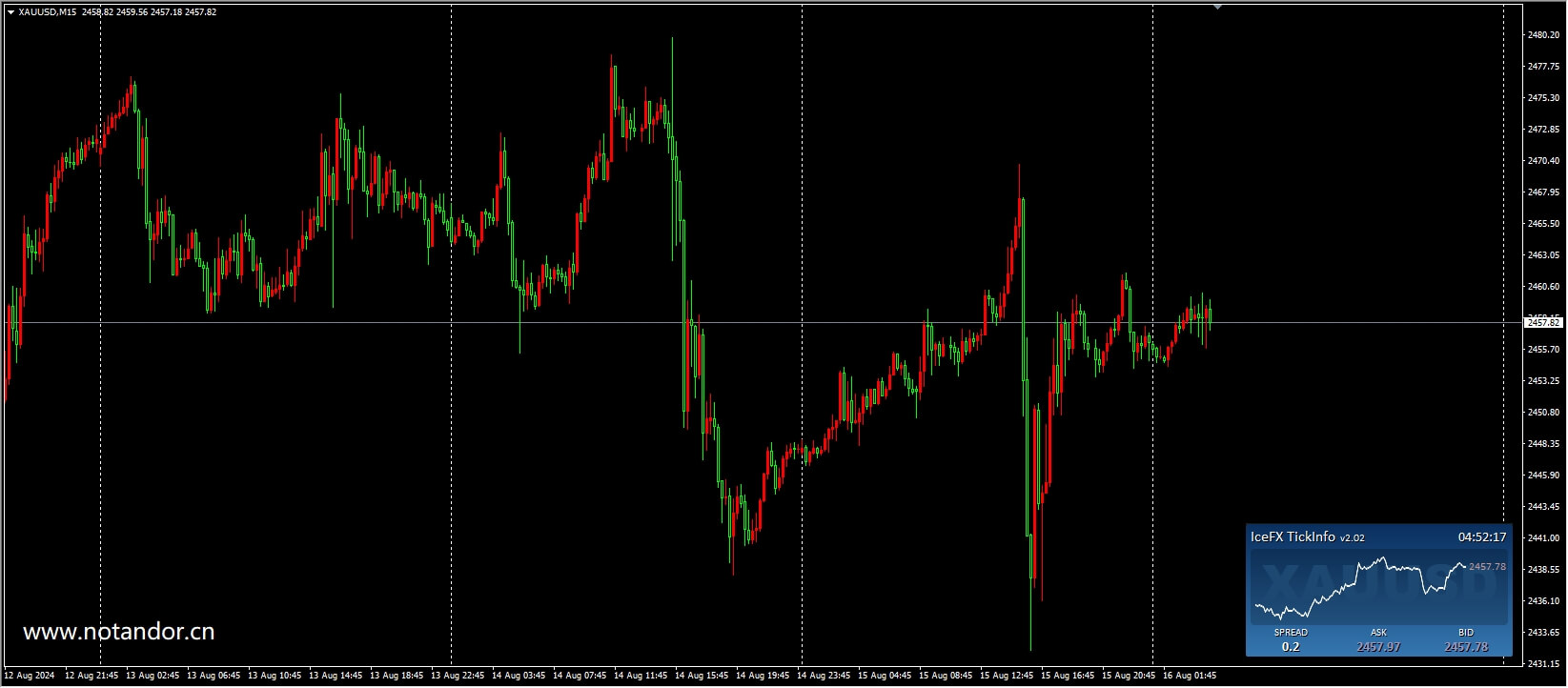Screen dimensions: 1568x688
Task: Click the 2450.80 price axis label
Action: click(x=1543, y=413)
